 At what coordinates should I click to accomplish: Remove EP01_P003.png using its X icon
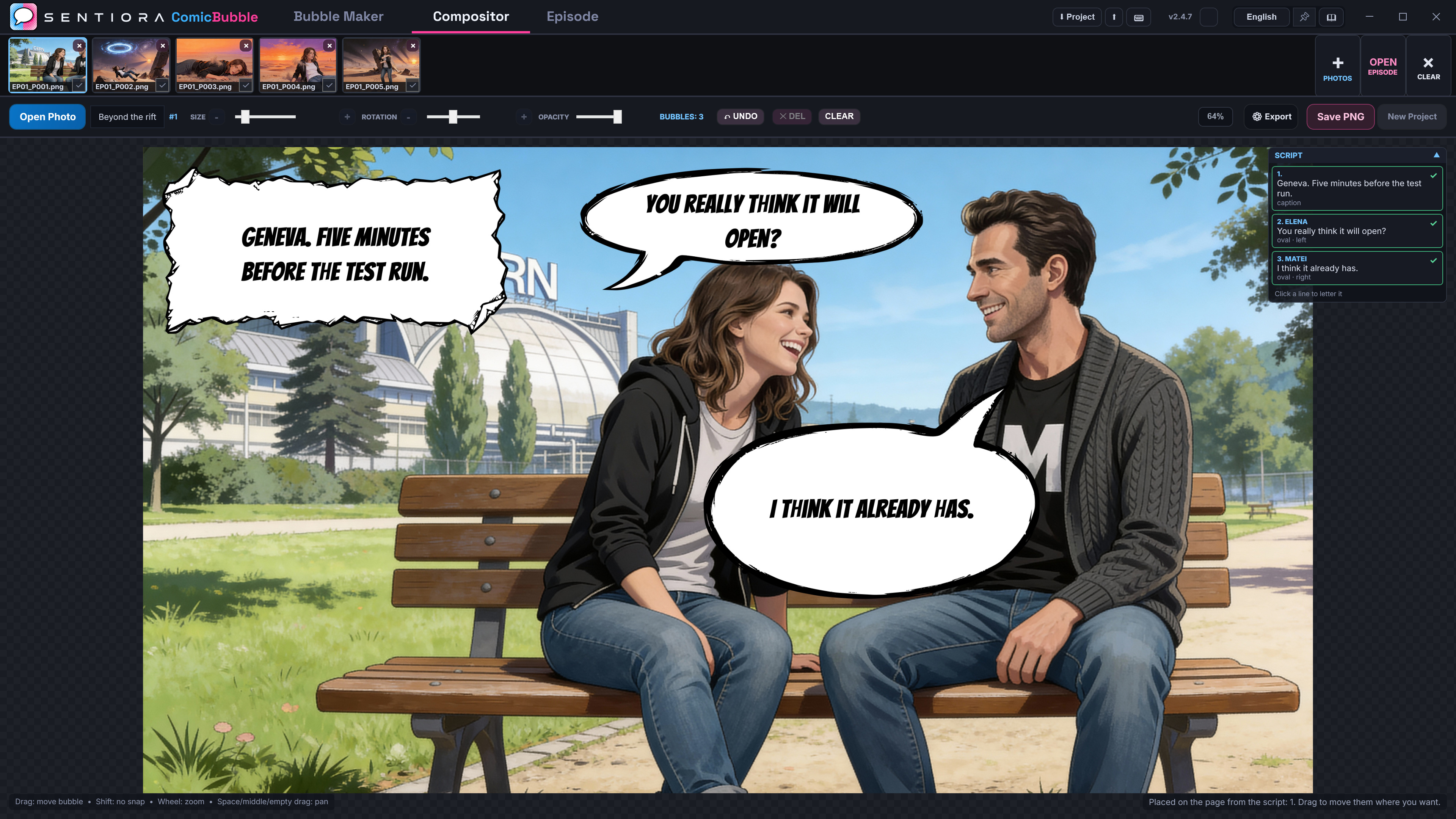click(x=246, y=46)
